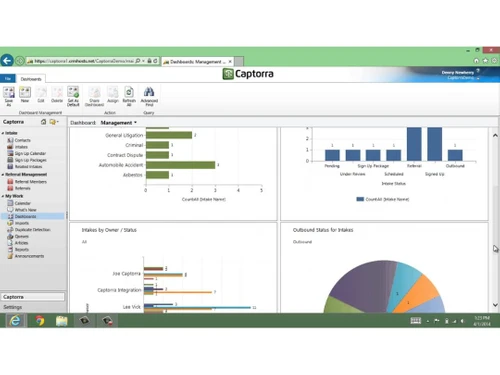Open the browser favorites star icon
The width and height of the screenshot is (500, 375).
[485, 61]
